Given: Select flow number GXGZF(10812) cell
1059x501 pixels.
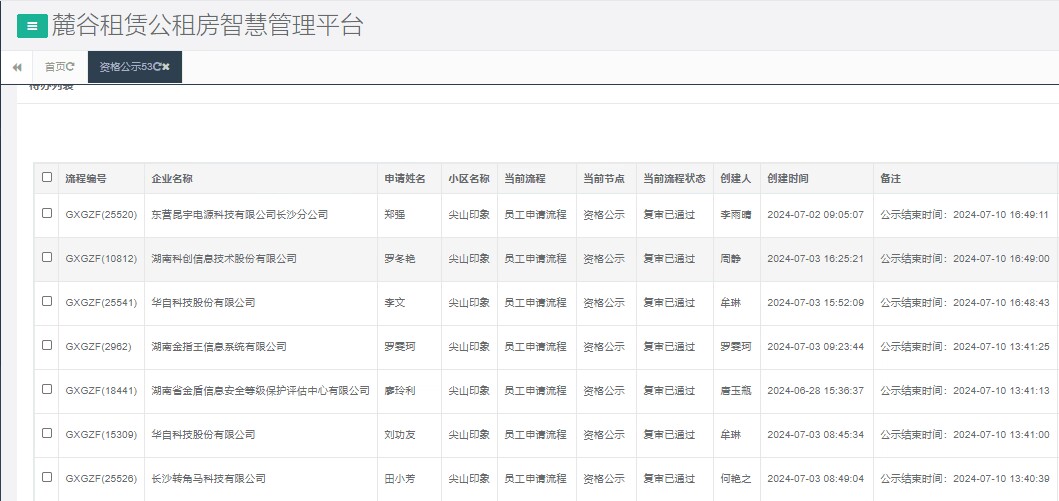Looking at the screenshot, I should click(x=101, y=259).
